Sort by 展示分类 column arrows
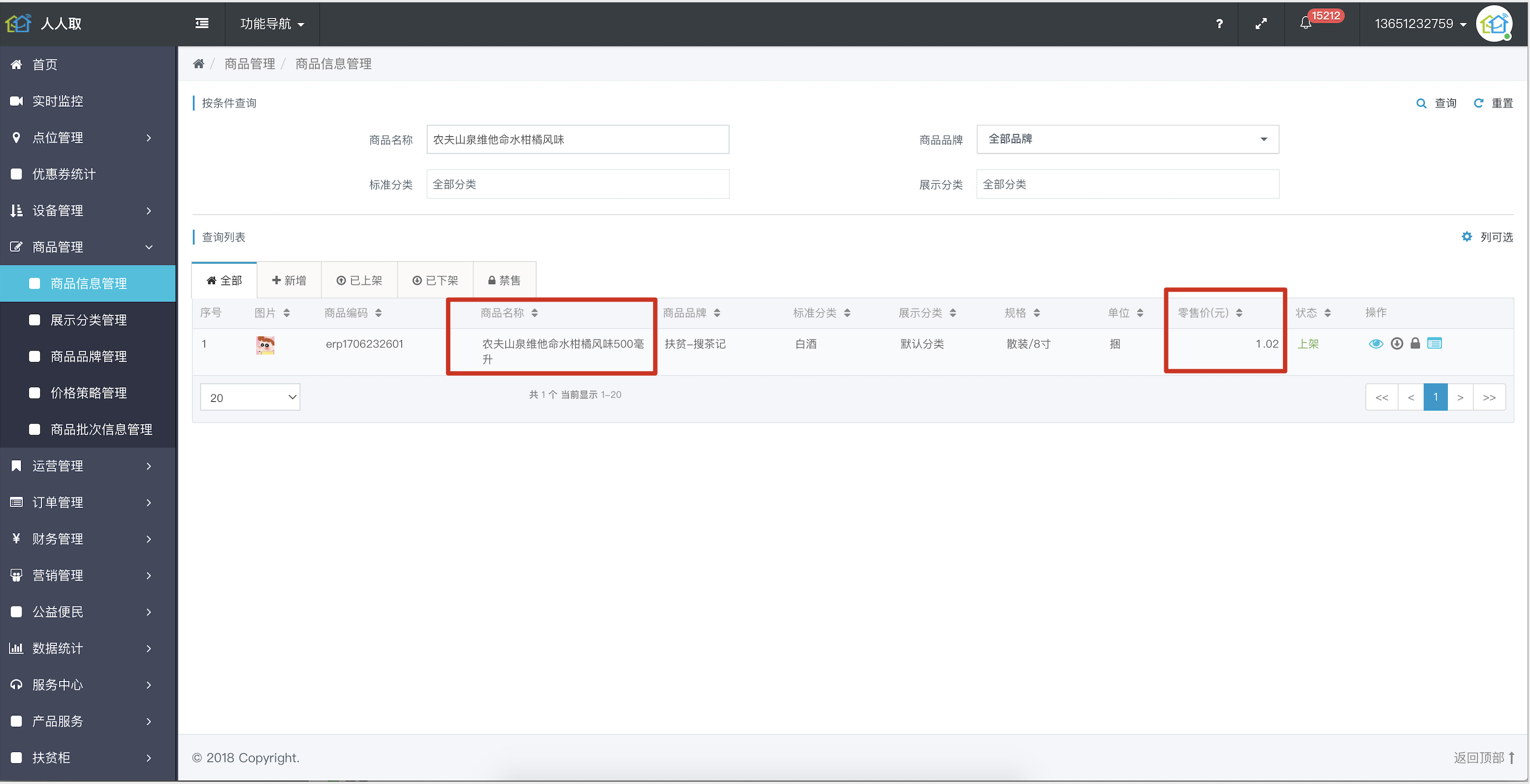 (x=953, y=313)
